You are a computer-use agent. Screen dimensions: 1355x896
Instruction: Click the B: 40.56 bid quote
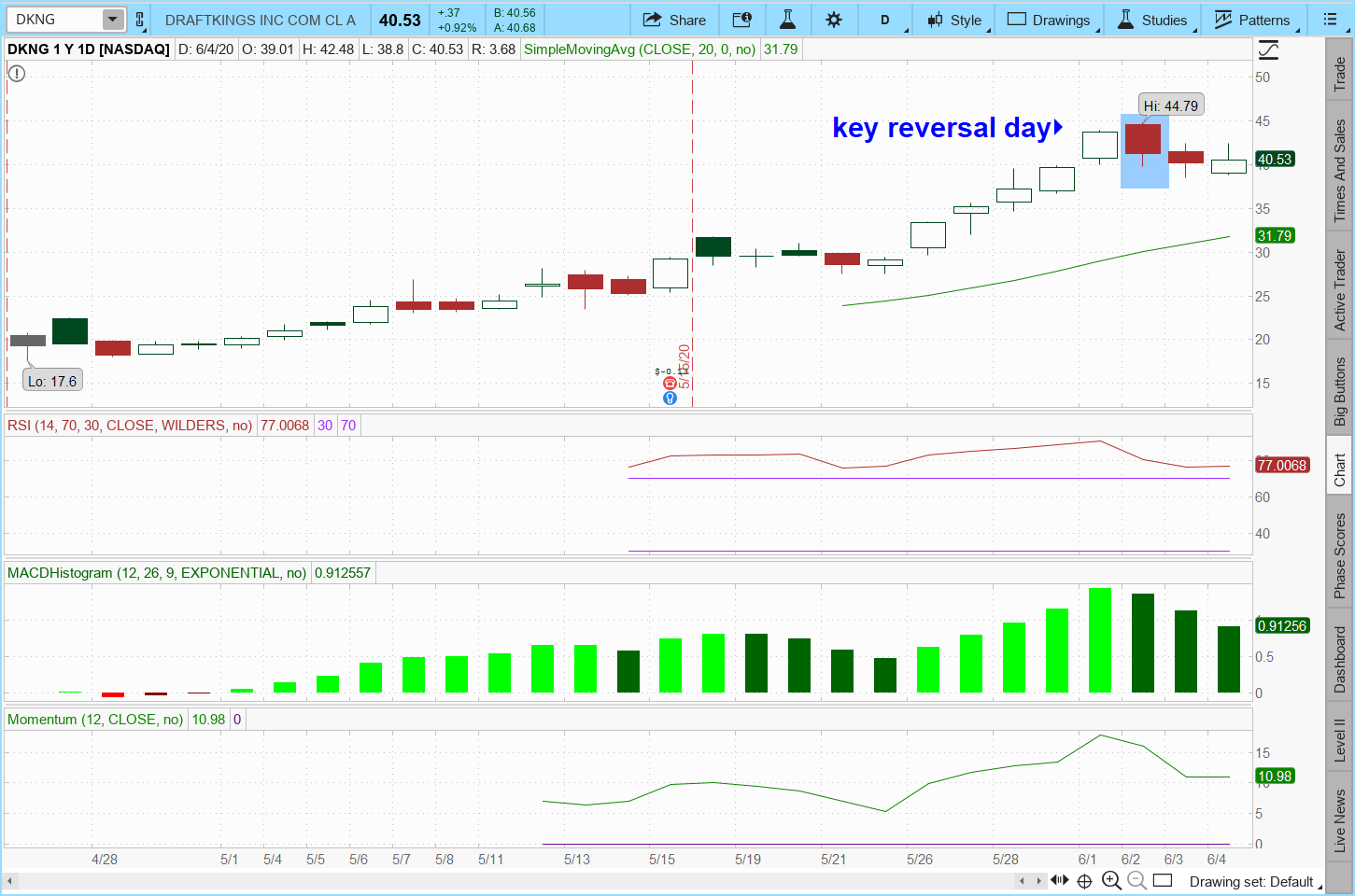coord(515,13)
